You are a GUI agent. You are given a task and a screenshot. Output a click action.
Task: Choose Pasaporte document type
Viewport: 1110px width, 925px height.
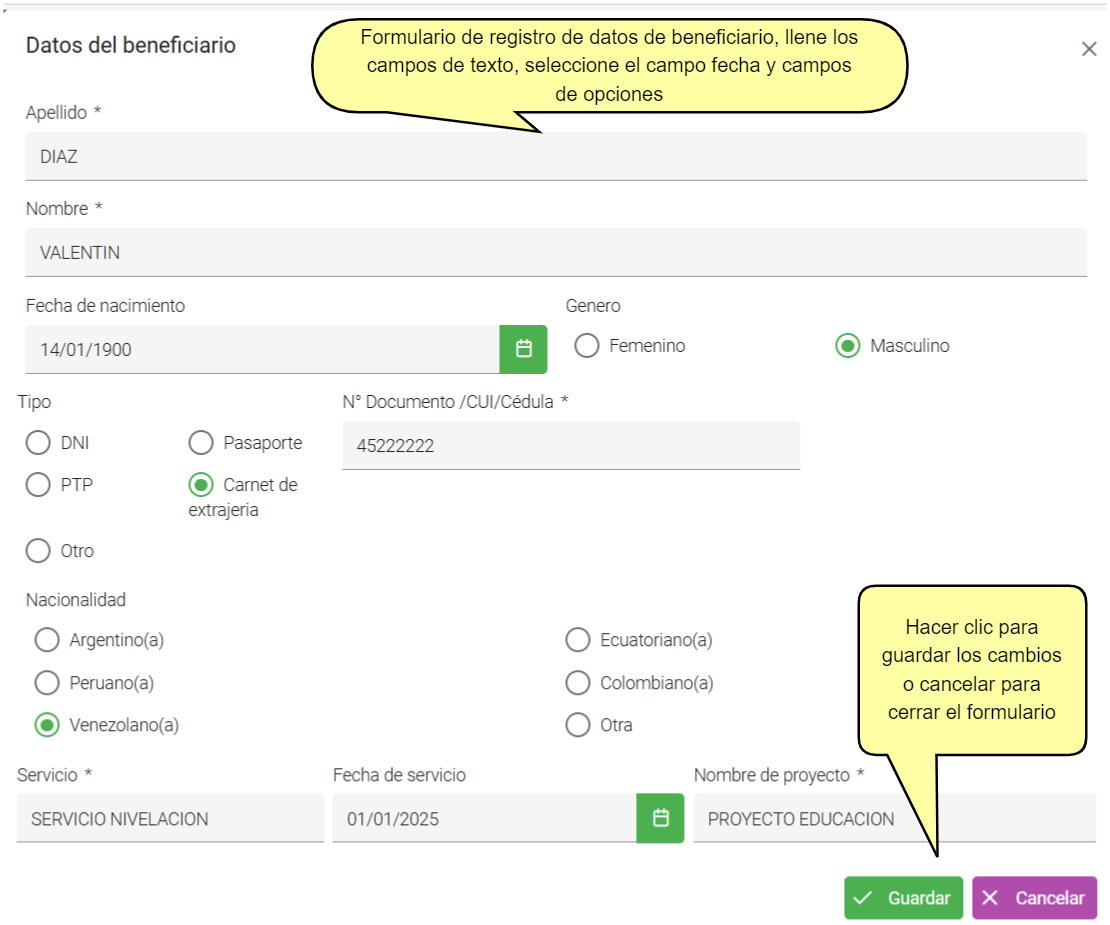(201, 443)
